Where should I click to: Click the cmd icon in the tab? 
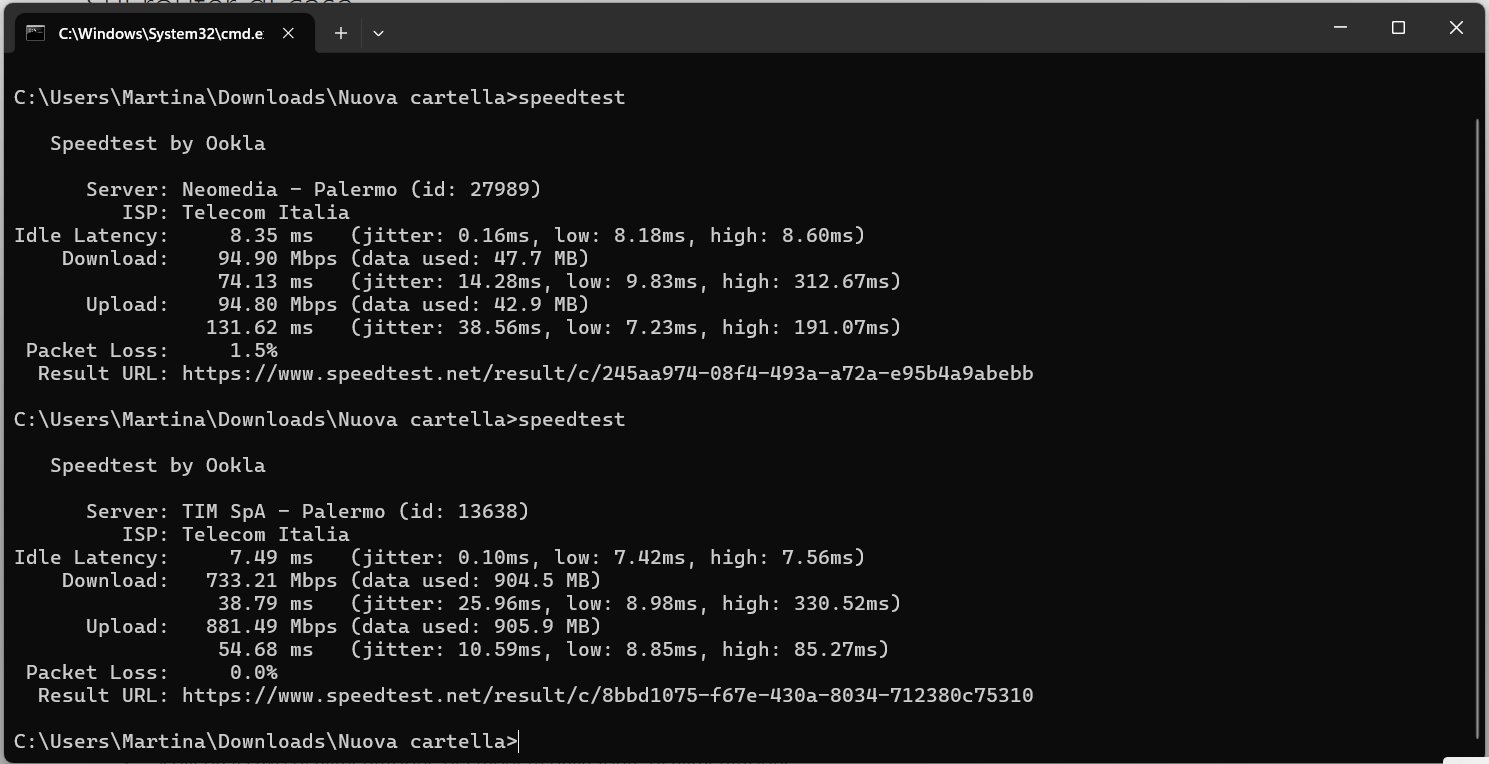[35, 33]
